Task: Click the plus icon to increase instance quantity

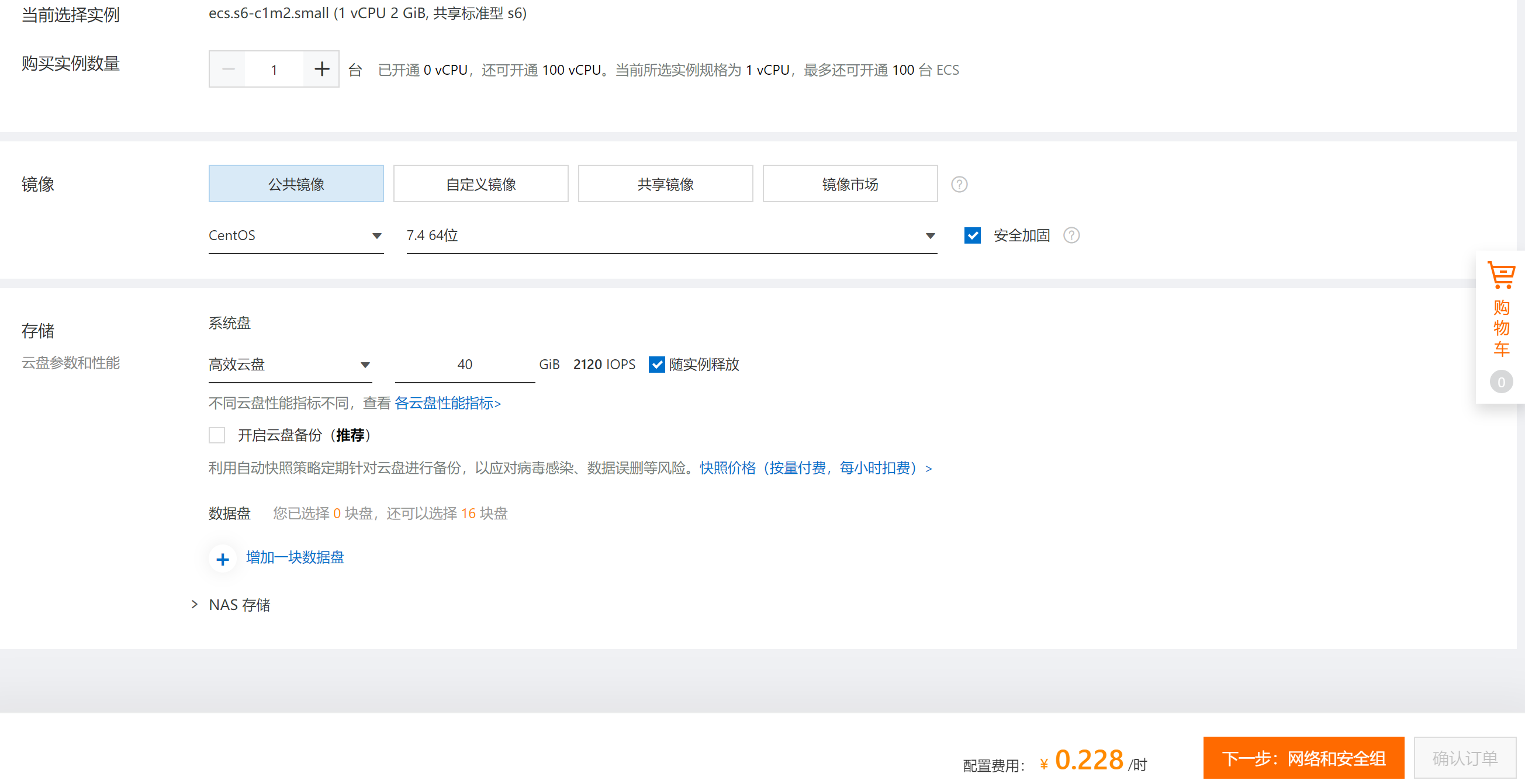Action: click(321, 70)
